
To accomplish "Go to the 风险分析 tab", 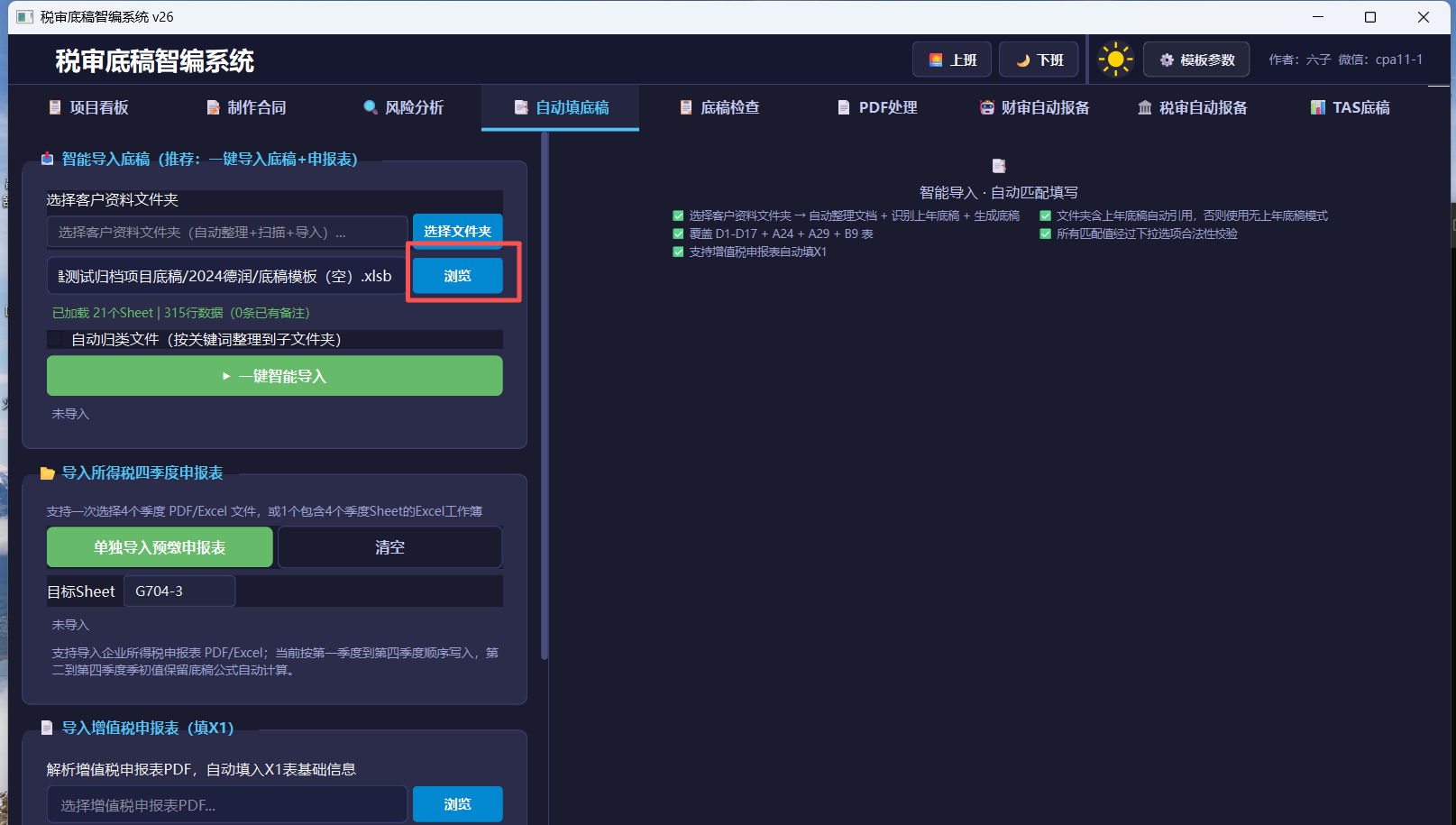I will coord(403,107).
